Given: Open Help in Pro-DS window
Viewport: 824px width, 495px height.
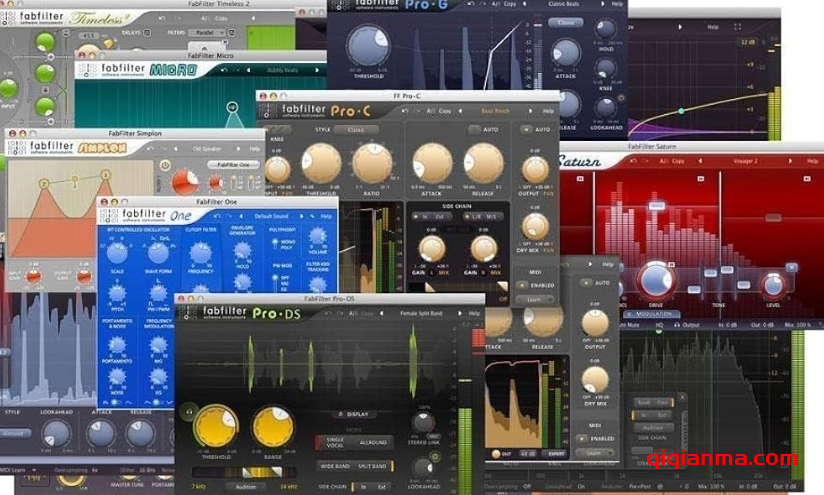Looking at the screenshot, I should click(x=475, y=313).
